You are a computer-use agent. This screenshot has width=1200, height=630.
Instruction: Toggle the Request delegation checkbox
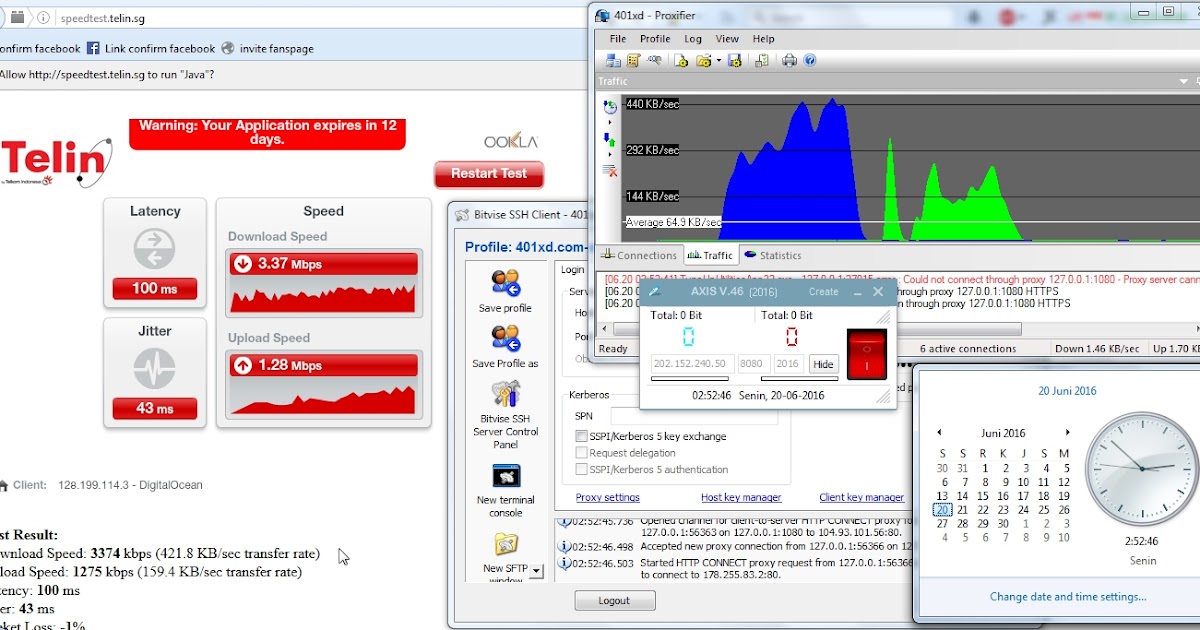(581, 453)
